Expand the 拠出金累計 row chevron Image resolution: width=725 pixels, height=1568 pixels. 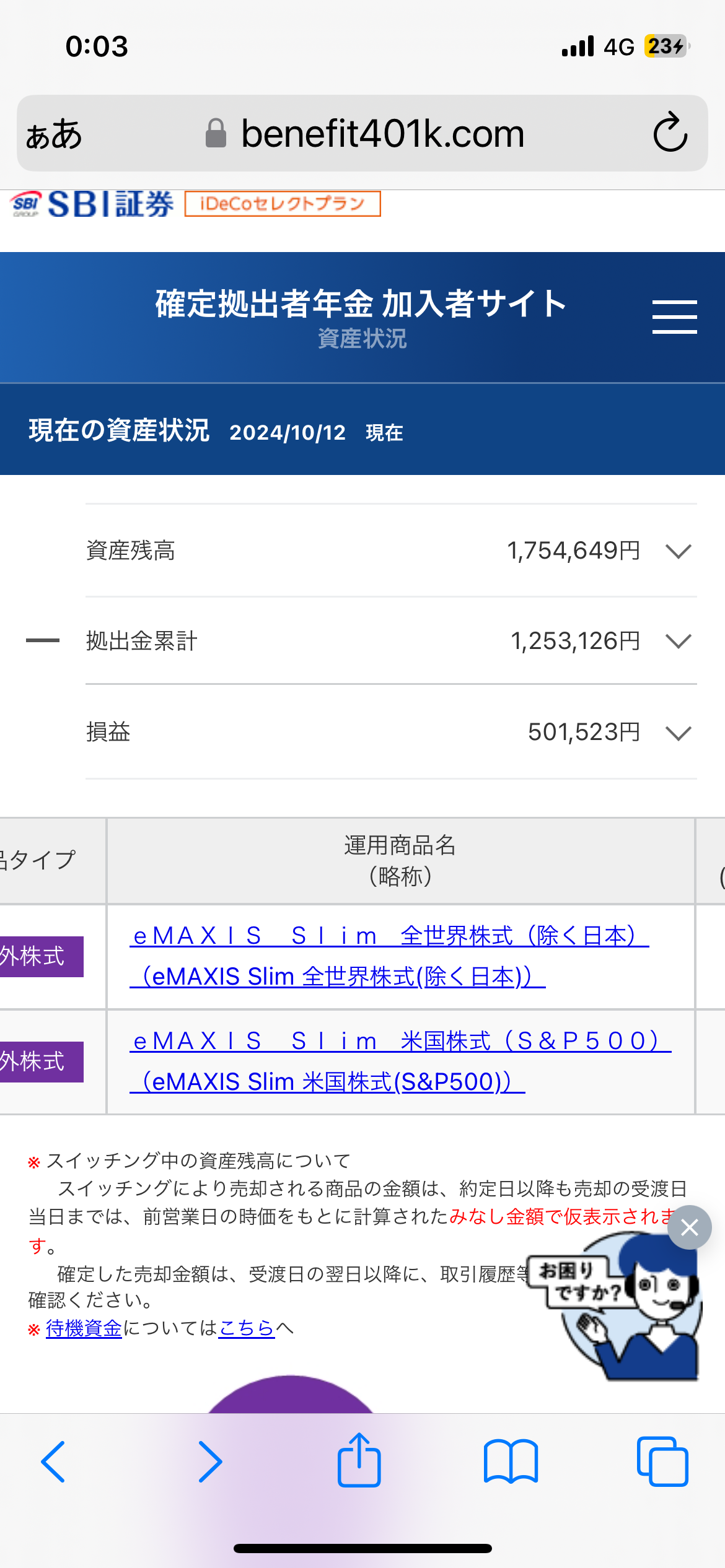coord(678,641)
